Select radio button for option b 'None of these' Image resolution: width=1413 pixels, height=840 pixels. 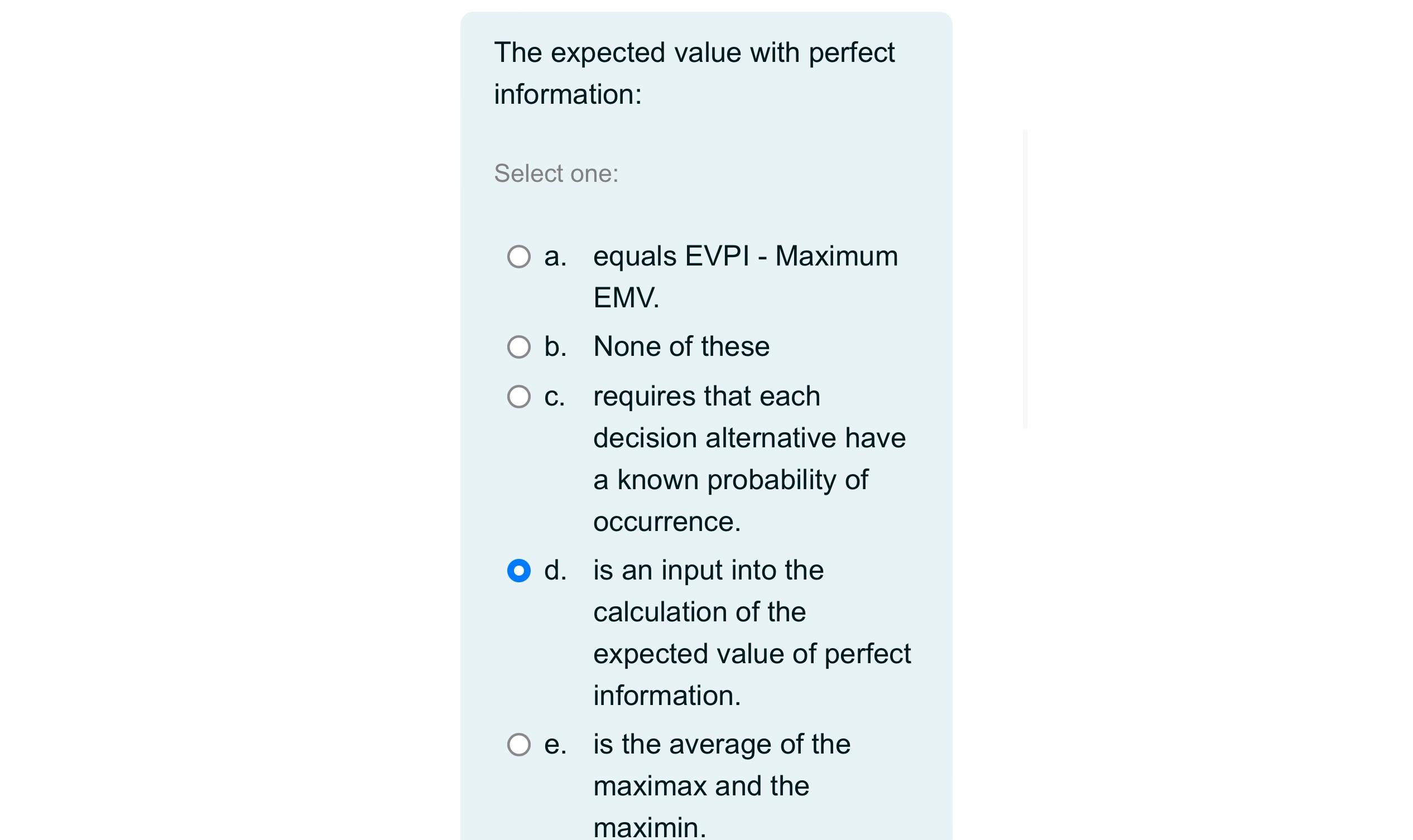pyautogui.click(x=519, y=347)
